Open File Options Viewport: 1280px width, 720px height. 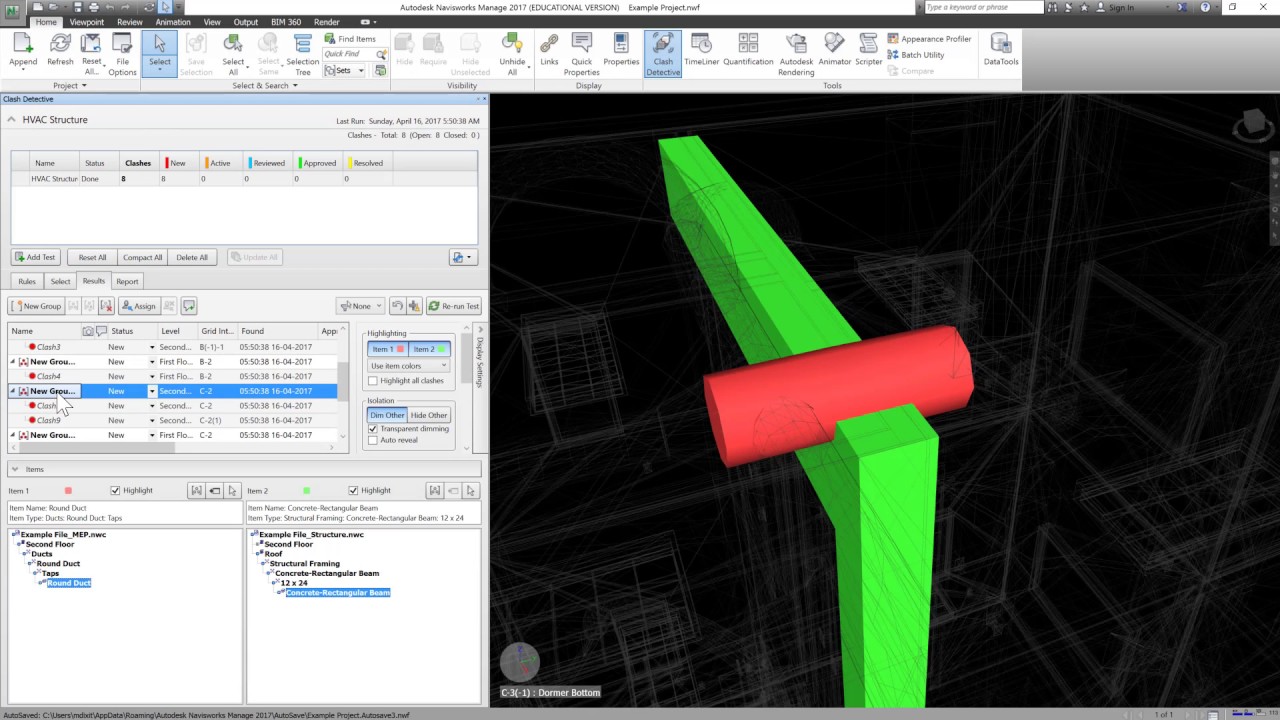(122, 53)
